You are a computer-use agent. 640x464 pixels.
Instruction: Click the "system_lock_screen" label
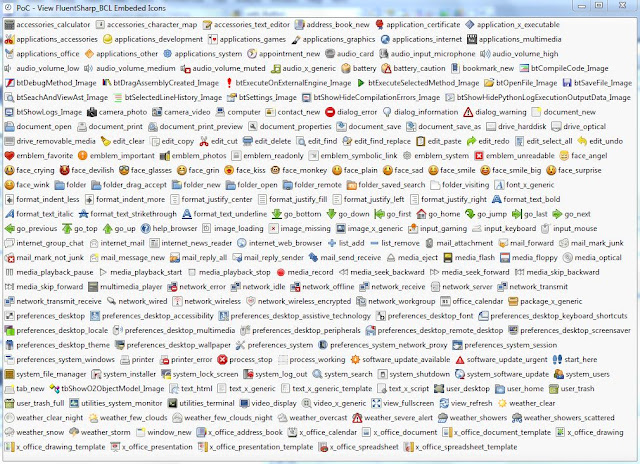[205, 374]
